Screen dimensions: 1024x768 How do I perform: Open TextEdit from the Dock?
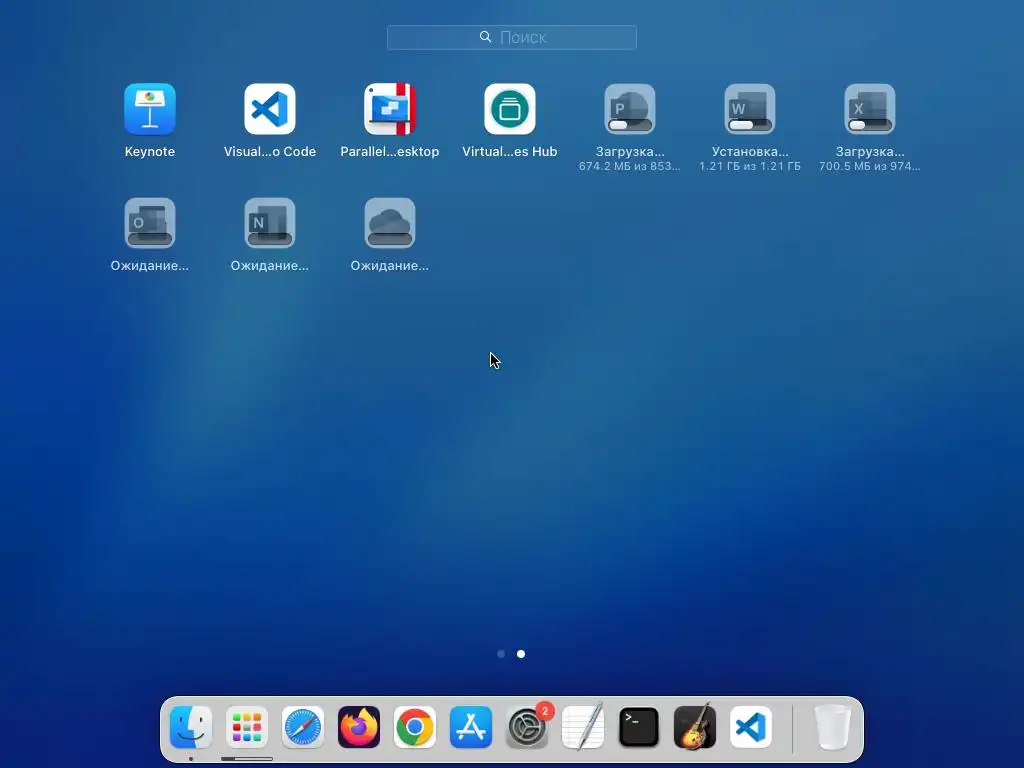point(583,727)
